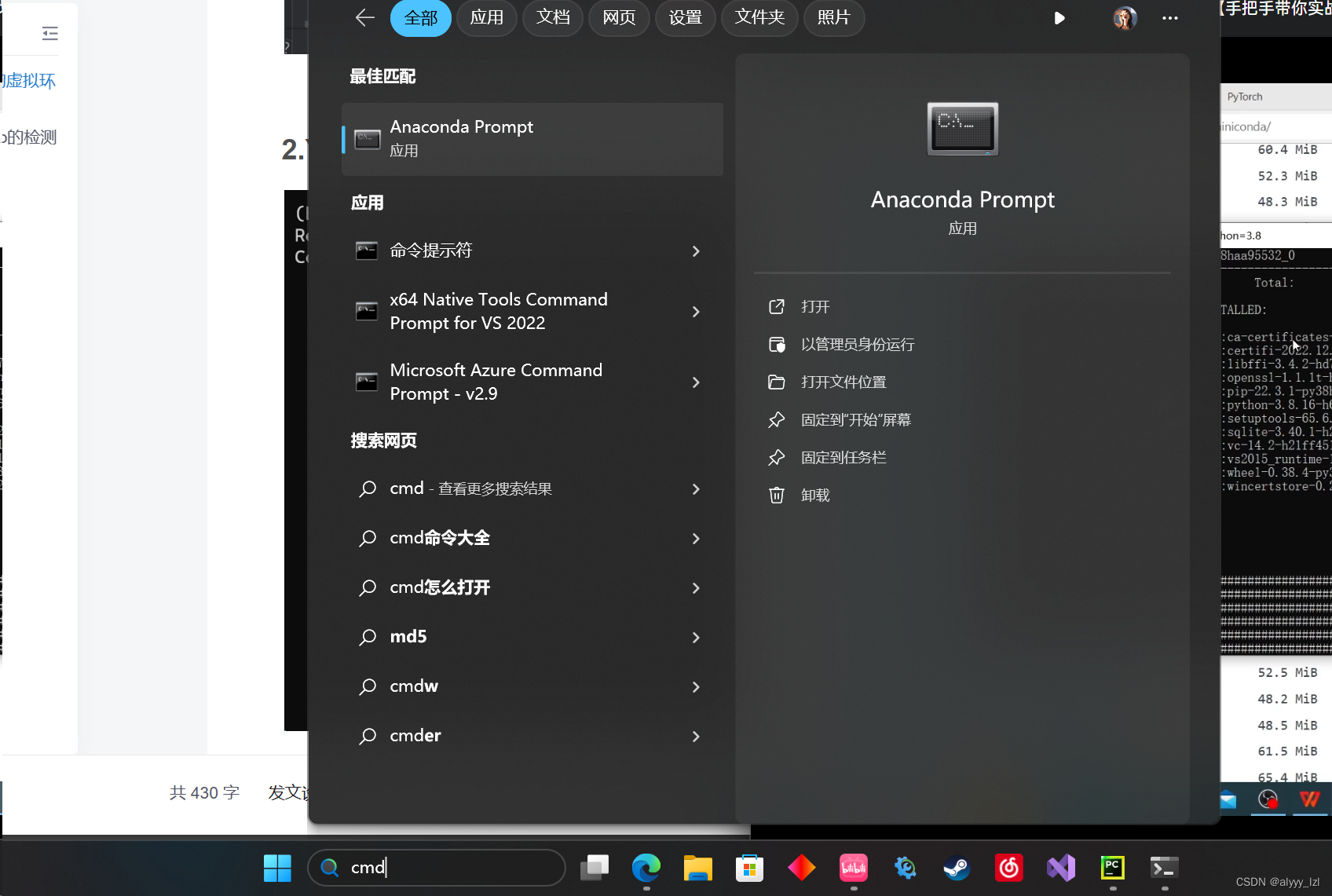Image resolution: width=1332 pixels, height=896 pixels.
Task: Click the play arrow to show more filters
Action: (x=1059, y=18)
